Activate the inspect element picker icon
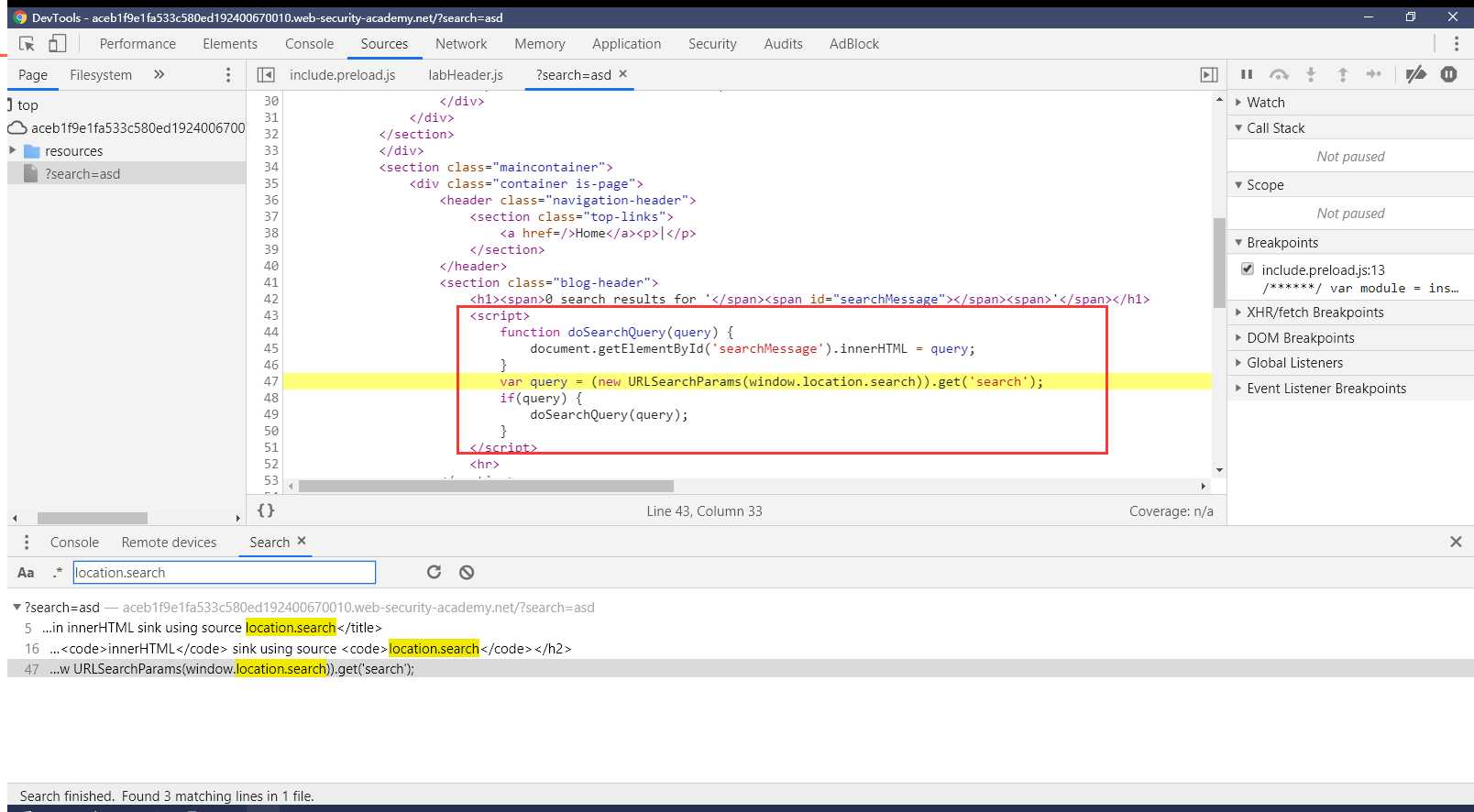Viewport: 1474px width, 812px height. 27,44
